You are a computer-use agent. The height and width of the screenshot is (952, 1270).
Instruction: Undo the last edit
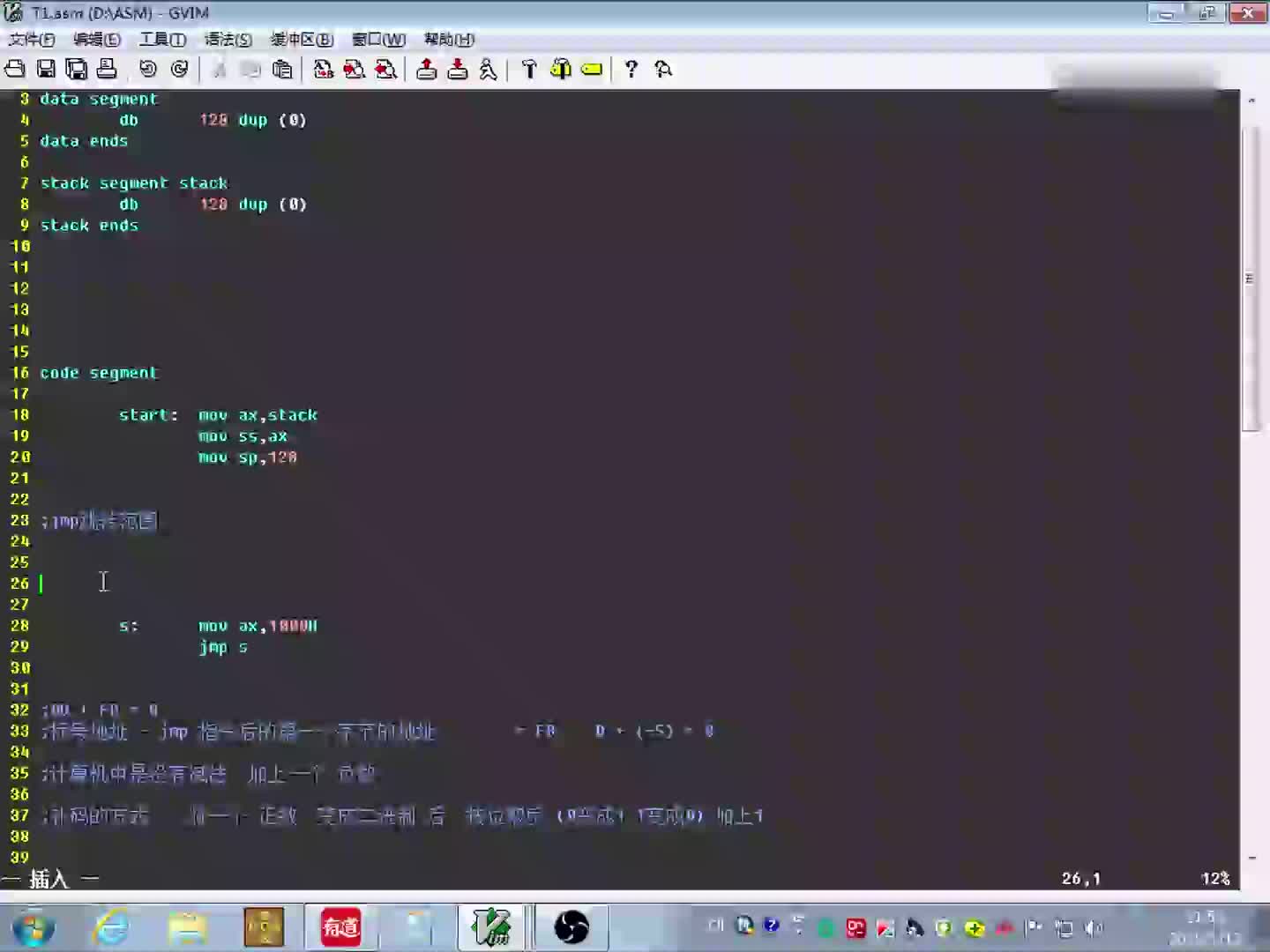[148, 69]
